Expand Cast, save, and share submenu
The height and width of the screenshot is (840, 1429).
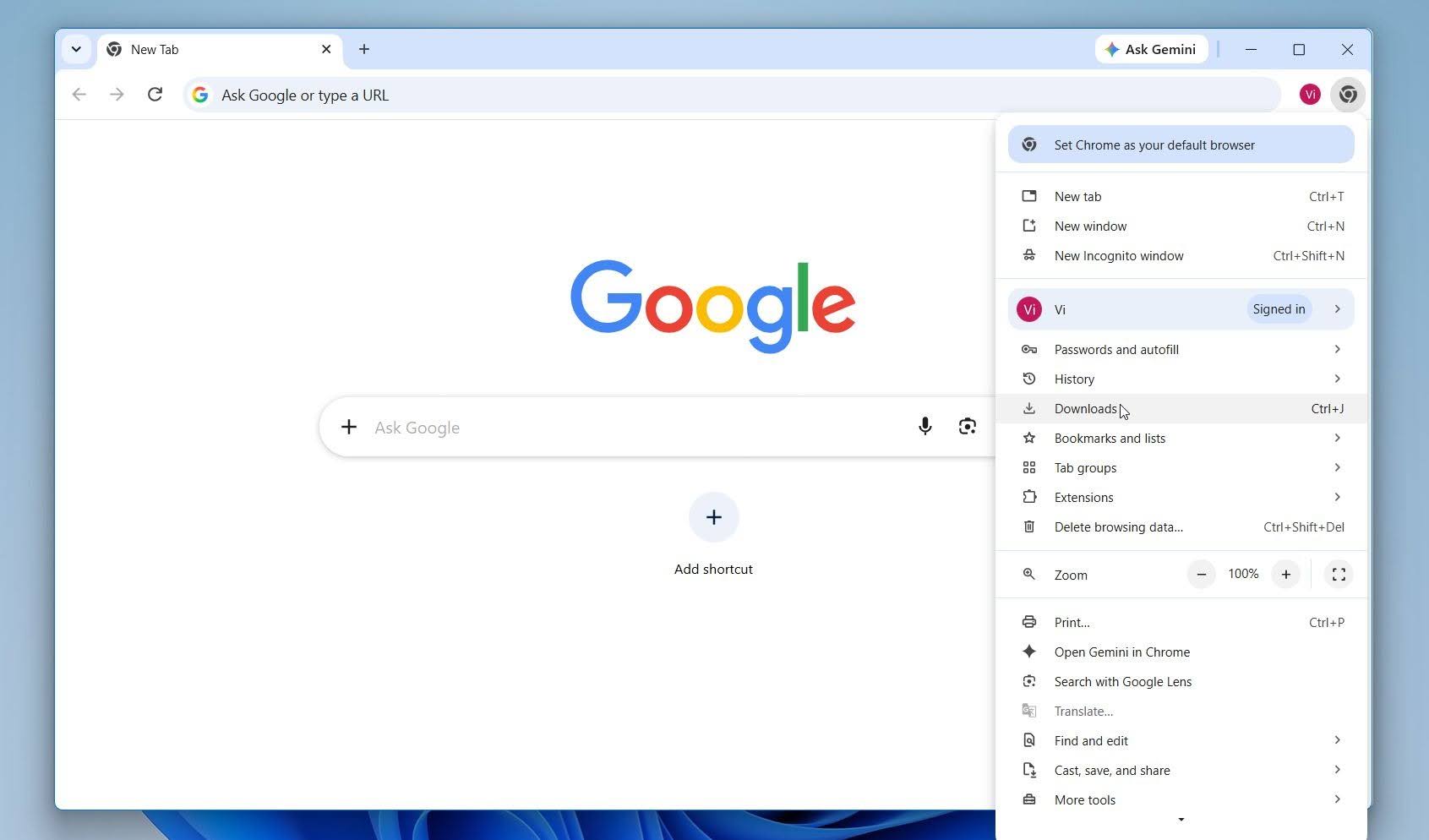pos(1181,770)
